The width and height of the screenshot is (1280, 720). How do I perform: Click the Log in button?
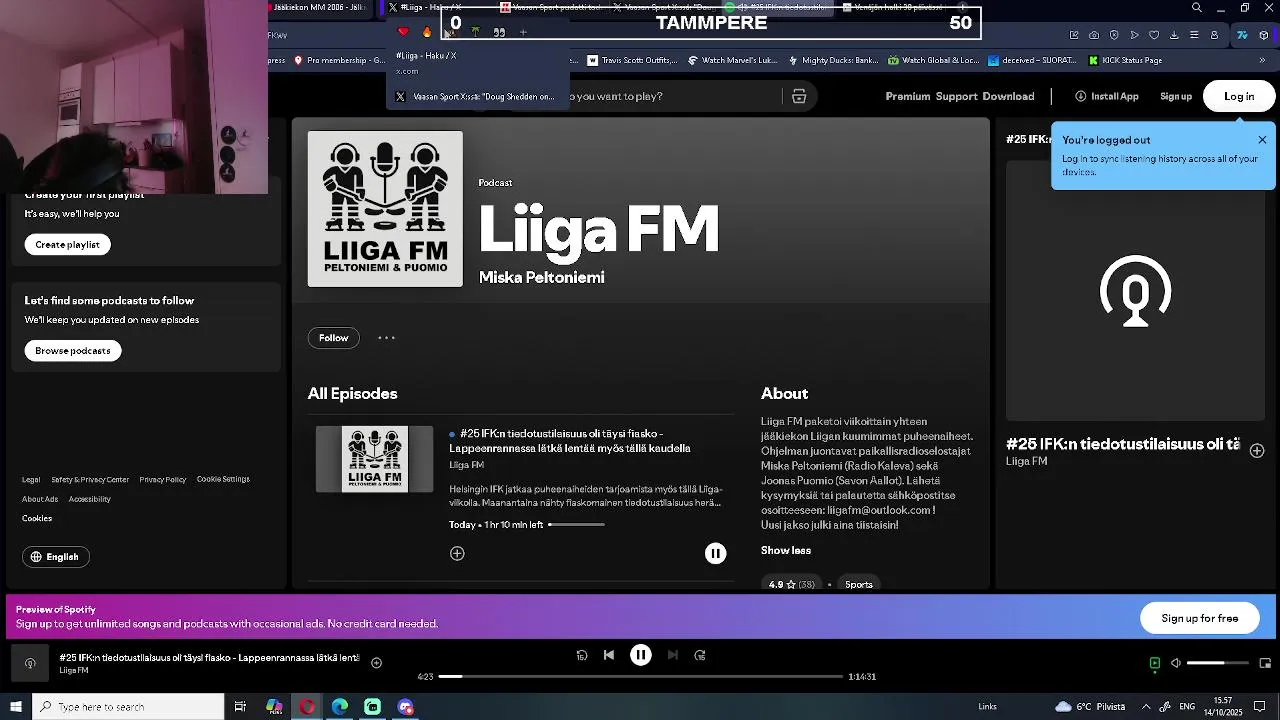(x=1239, y=97)
